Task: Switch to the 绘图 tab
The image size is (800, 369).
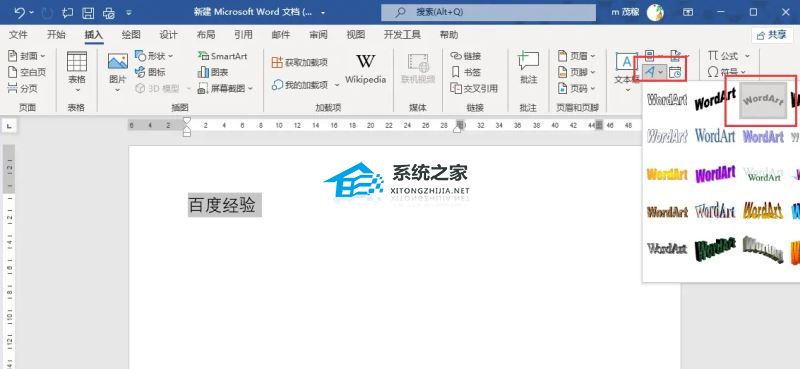Action: pos(131,35)
